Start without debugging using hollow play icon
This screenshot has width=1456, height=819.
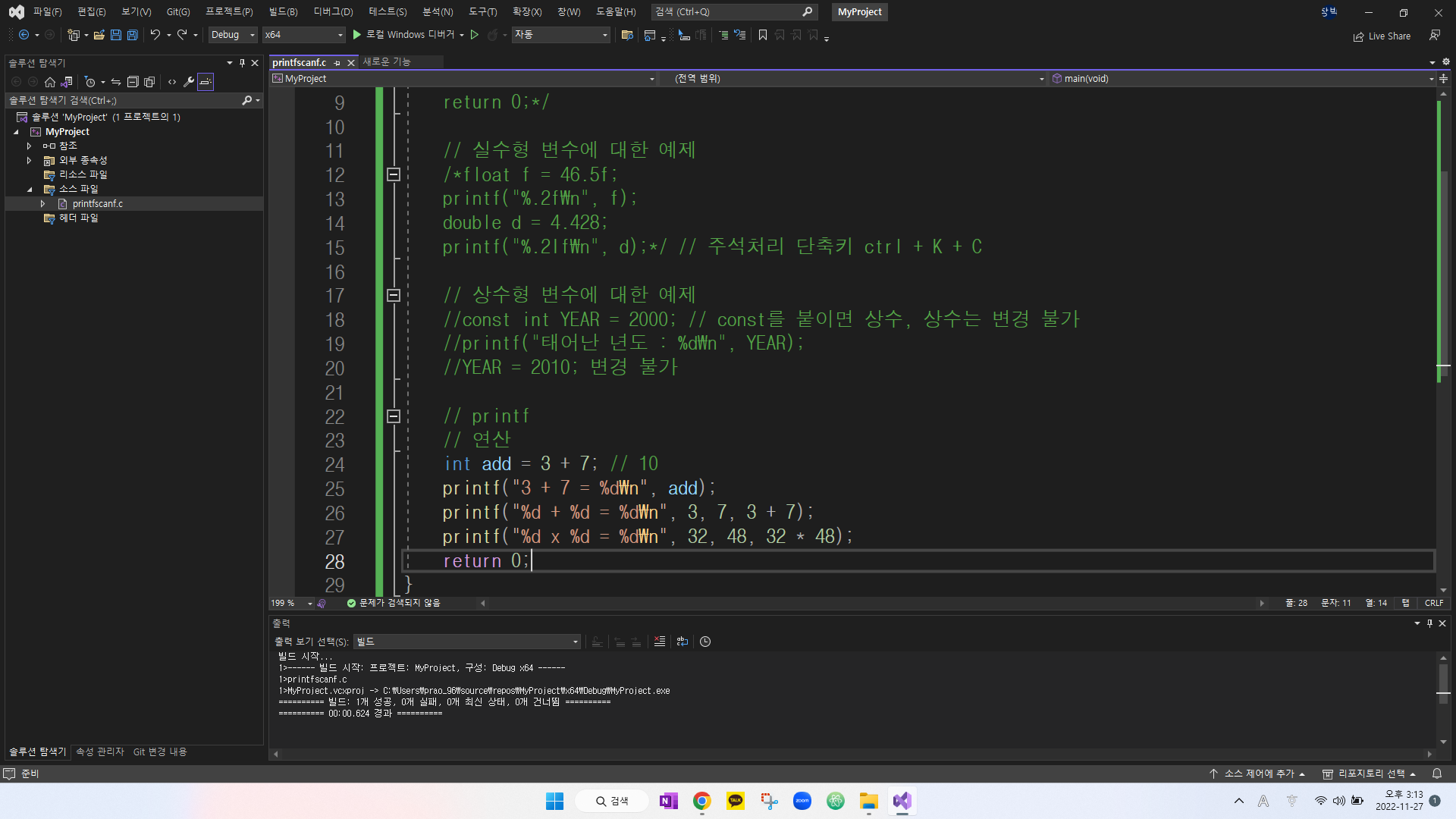(475, 35)
